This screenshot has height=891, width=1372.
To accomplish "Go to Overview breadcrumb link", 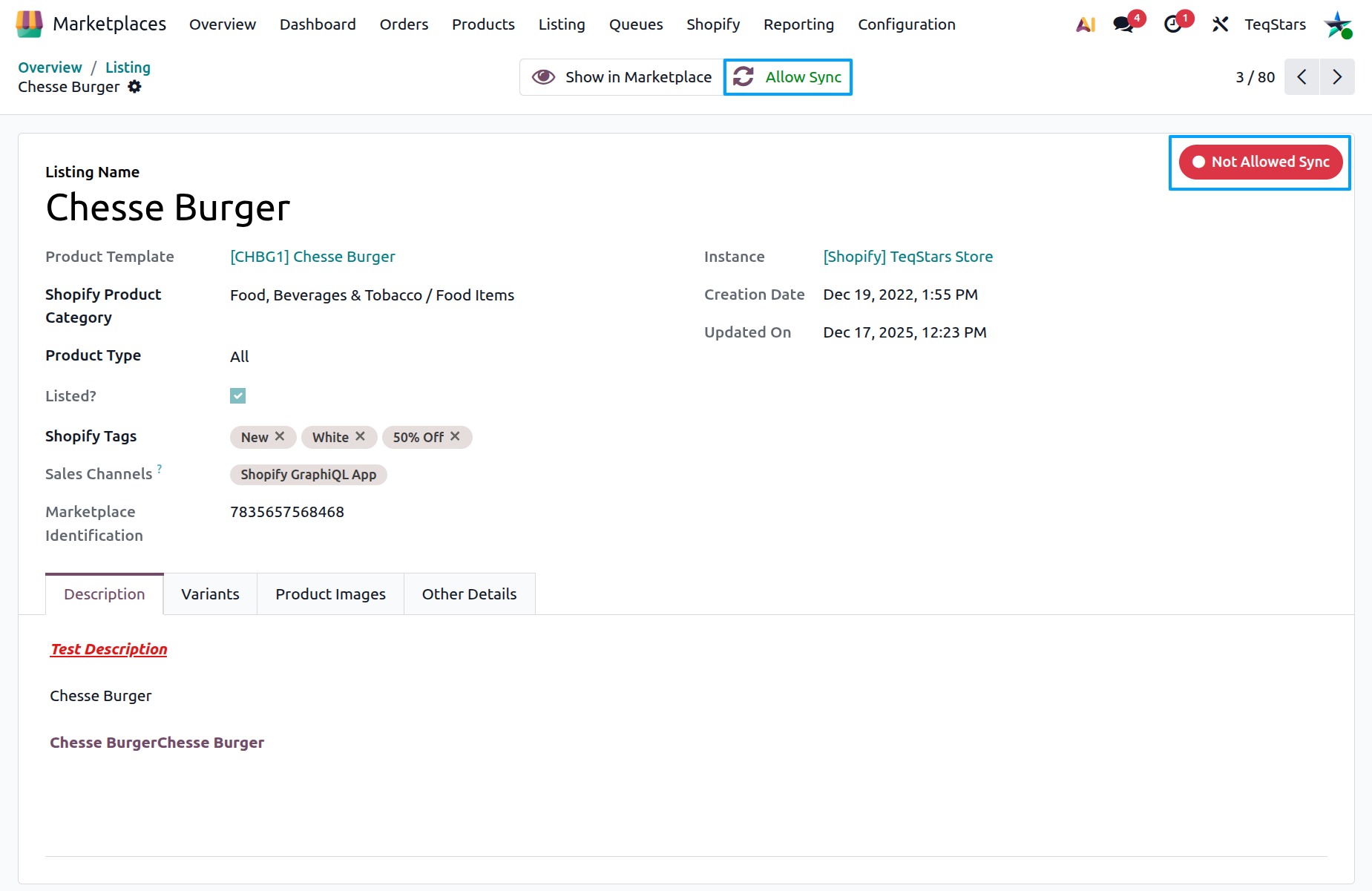I will point(50,68).
